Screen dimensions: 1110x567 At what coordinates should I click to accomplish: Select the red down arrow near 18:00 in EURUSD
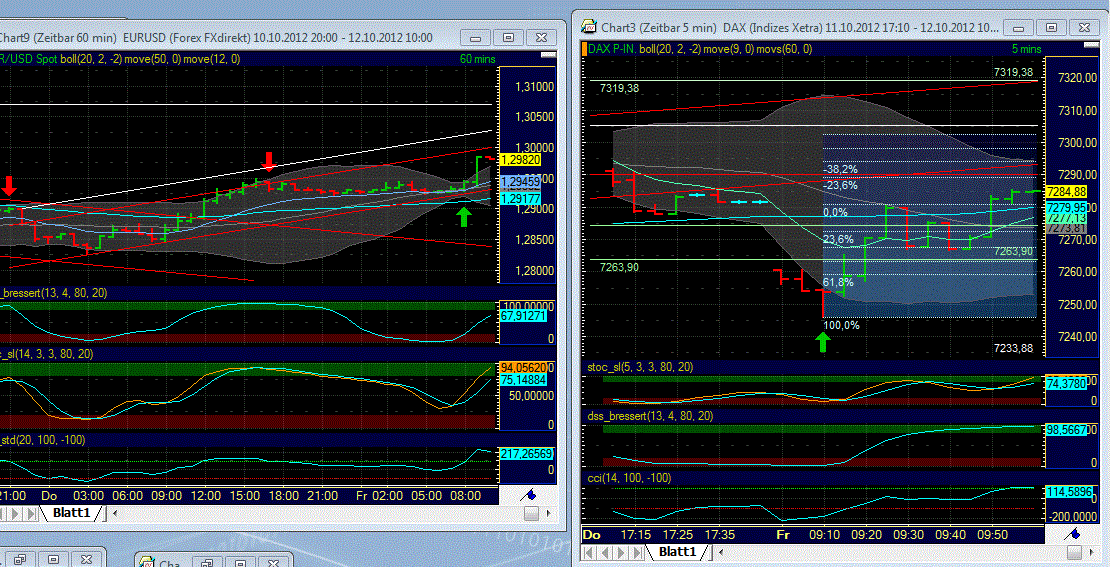(268, 161)
